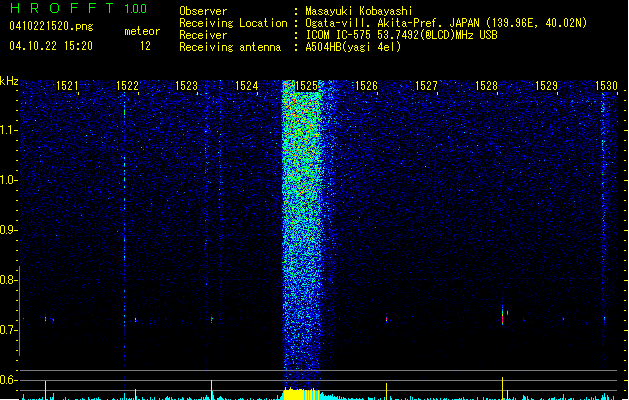Click the 1527 time axis label
The height and width of the screenshot is (400, 629).
tap(426, 86)
